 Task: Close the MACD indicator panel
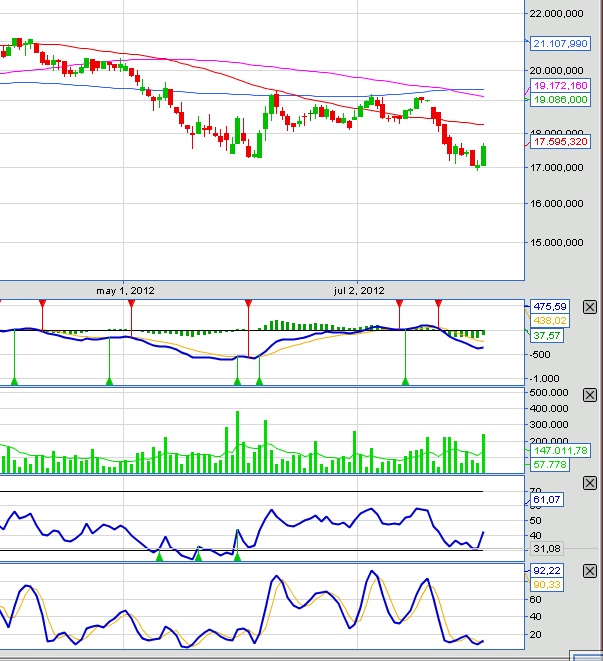click(x=589, y=307)
